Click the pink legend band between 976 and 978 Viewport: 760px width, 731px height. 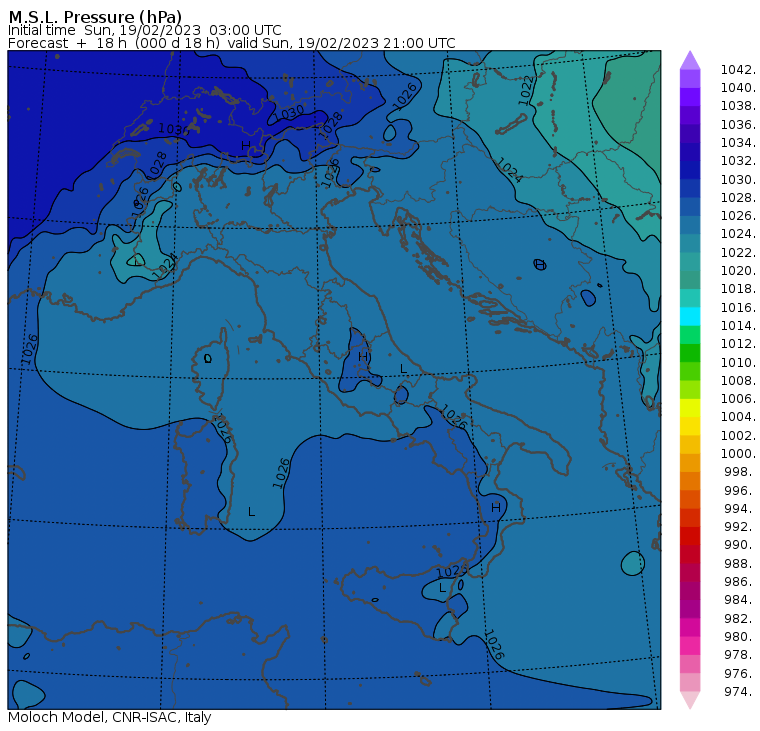click(690, 664)
